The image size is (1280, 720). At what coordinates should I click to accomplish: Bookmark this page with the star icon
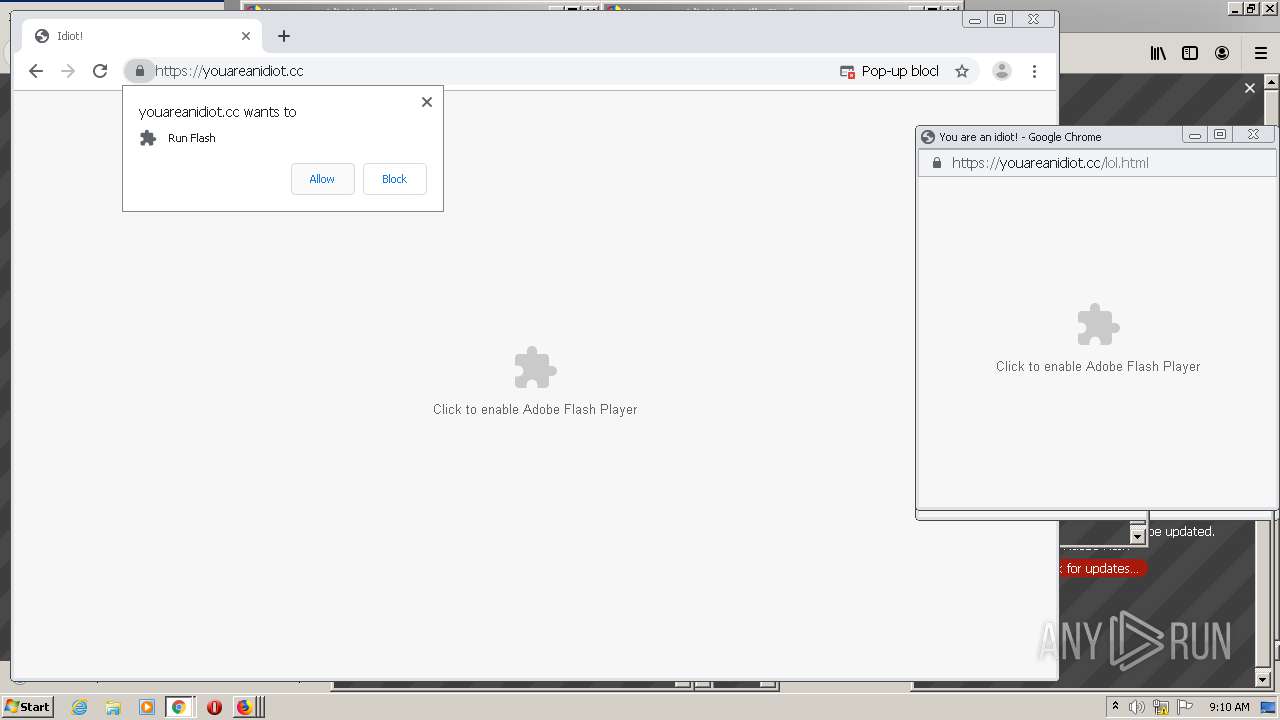(x=962, y=71)
